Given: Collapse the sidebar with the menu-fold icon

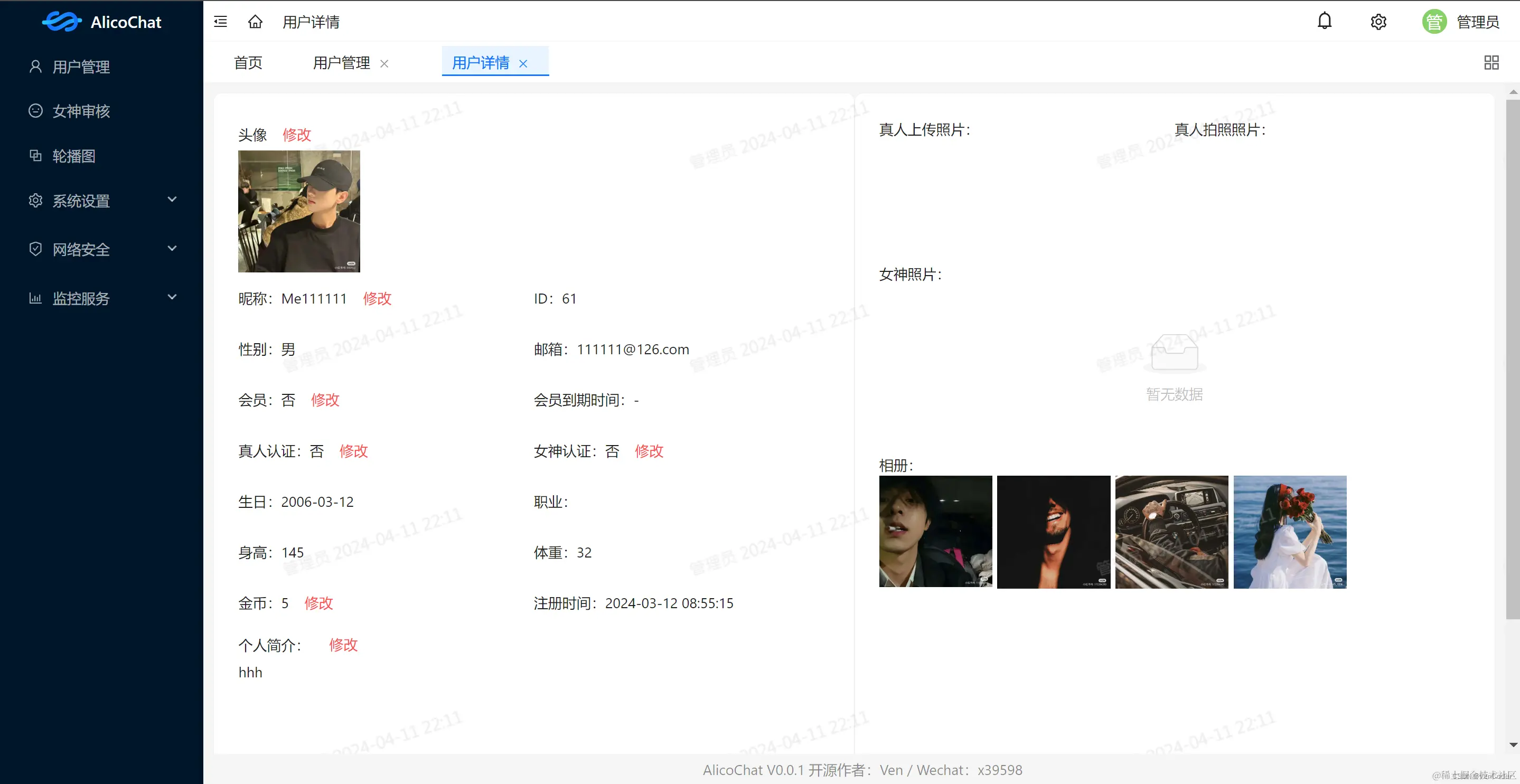Looking at the screenshot, I should [x=220, y=22].
